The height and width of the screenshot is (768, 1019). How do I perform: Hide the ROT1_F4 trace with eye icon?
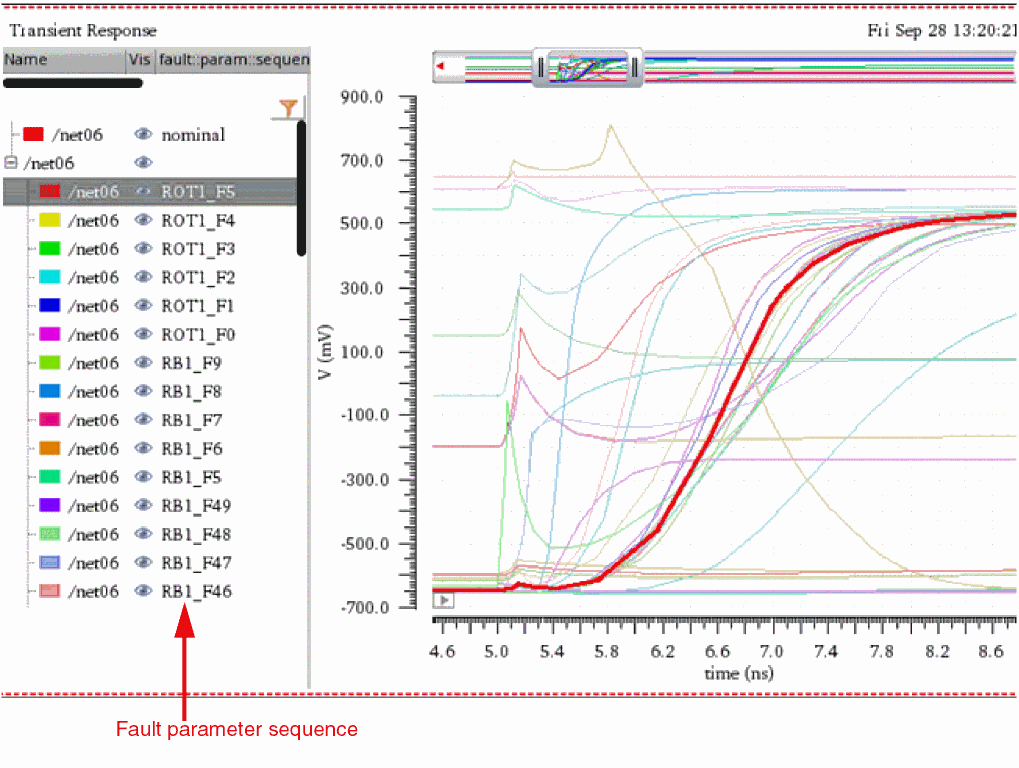pyautogui.click(x=144, y=220)
